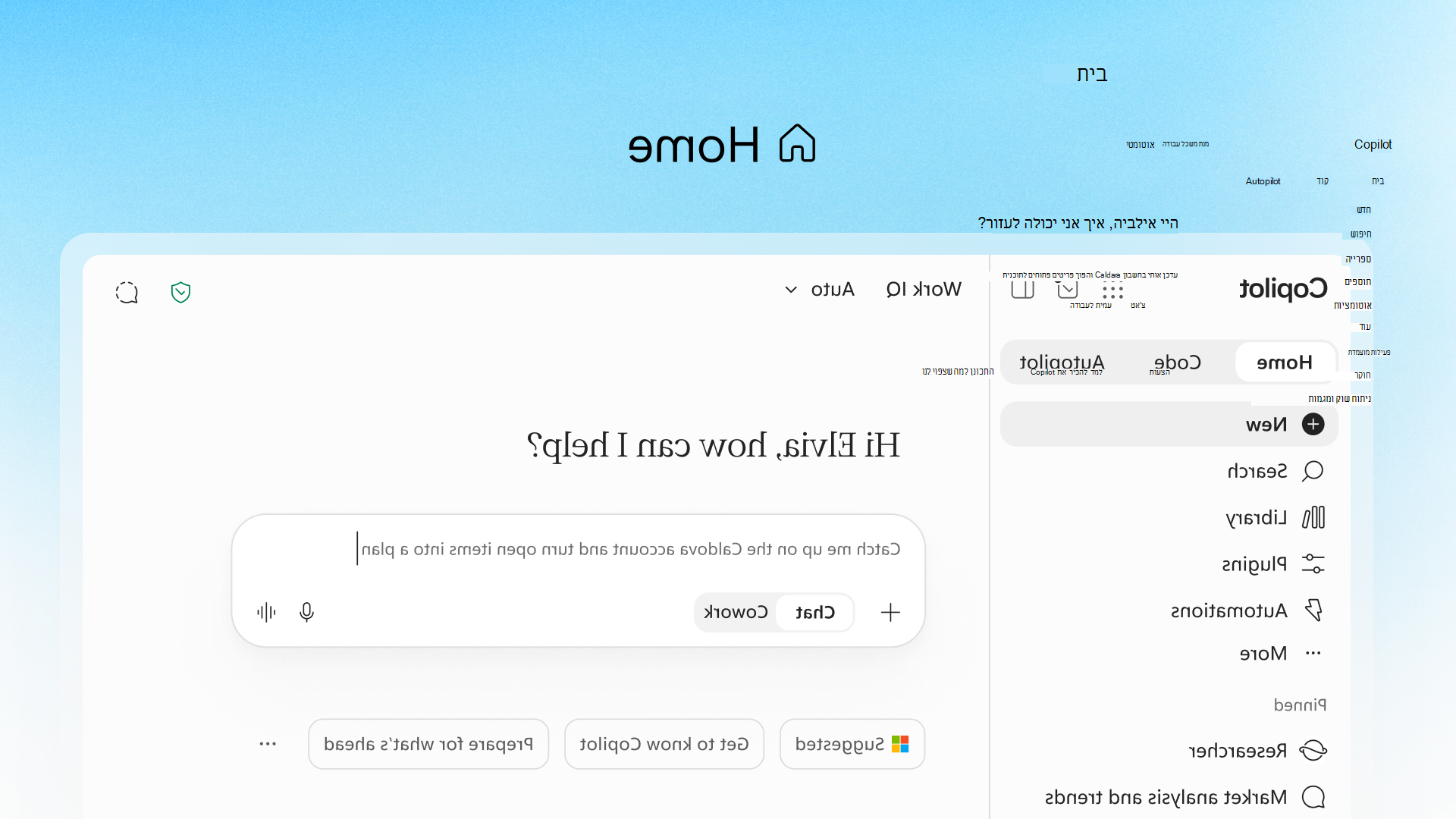Screen dimensions: 1456x819
Task: Click the mirrored Copilot logo in the sidebar
Action: click(x=1283, y=289)
